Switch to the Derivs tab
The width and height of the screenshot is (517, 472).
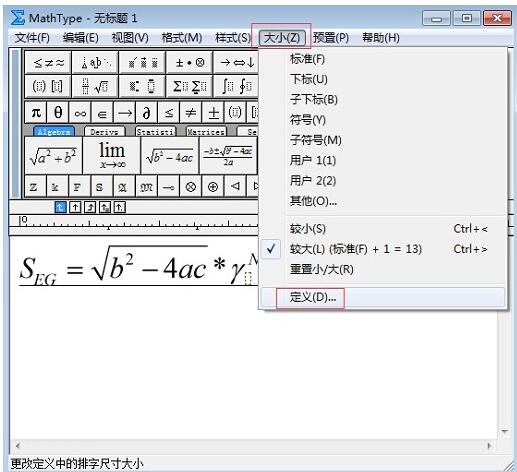coord(105,132)
